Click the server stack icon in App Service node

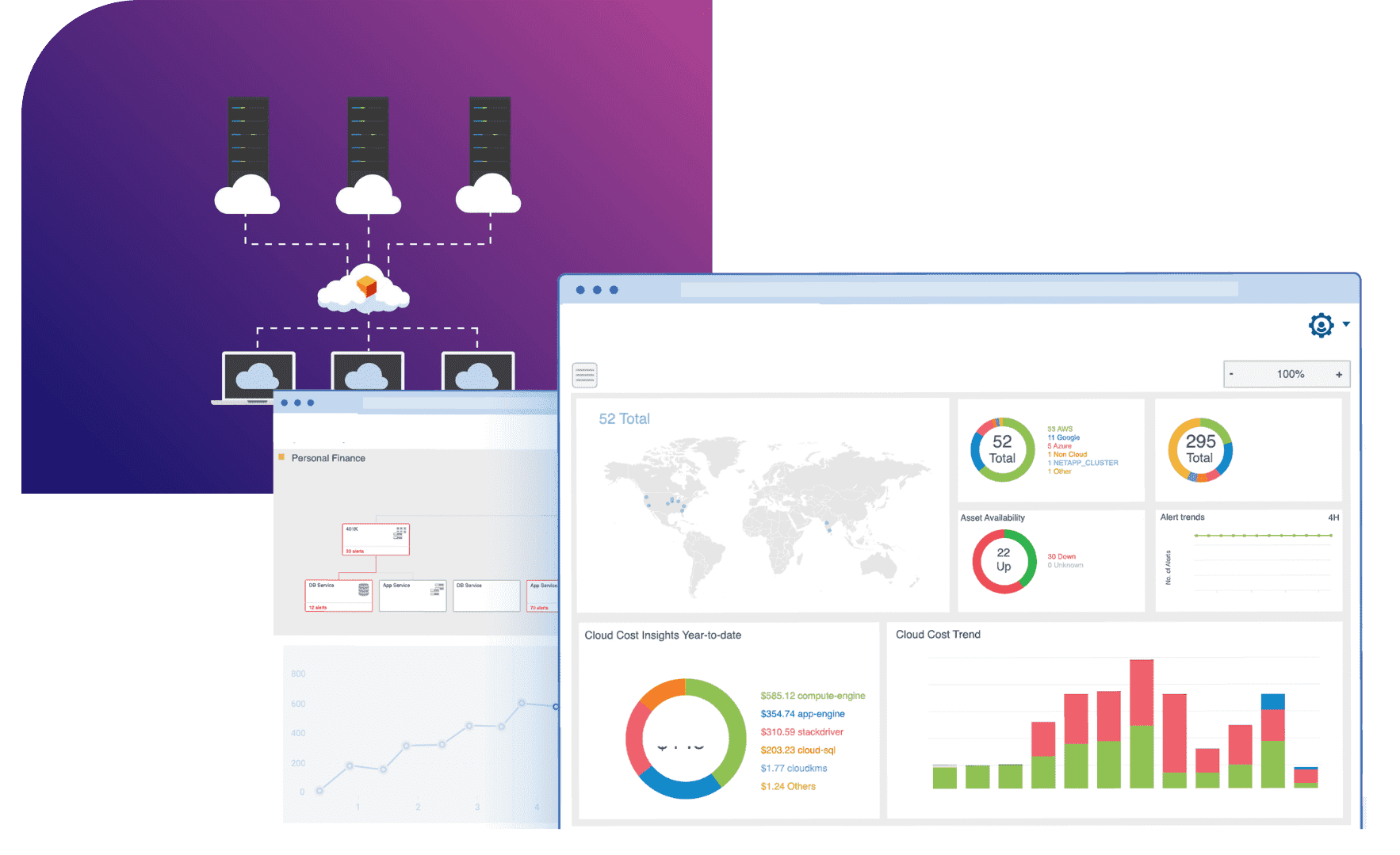click(438, 590)
